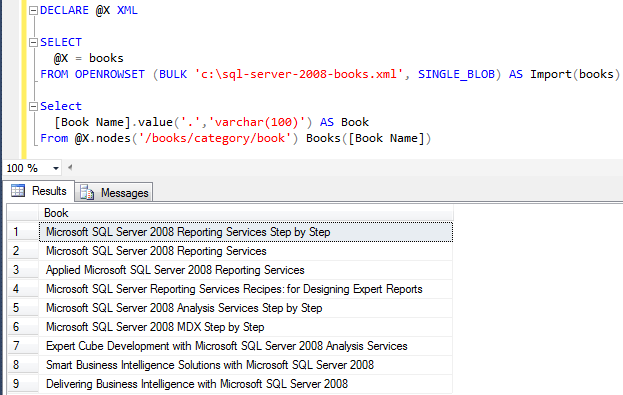This screenshot has width=623, height=395.
Task: Select cell 'Delivering Business Intelligence with Microsoft SQL Server 2008'
Action: click(246, 384)
